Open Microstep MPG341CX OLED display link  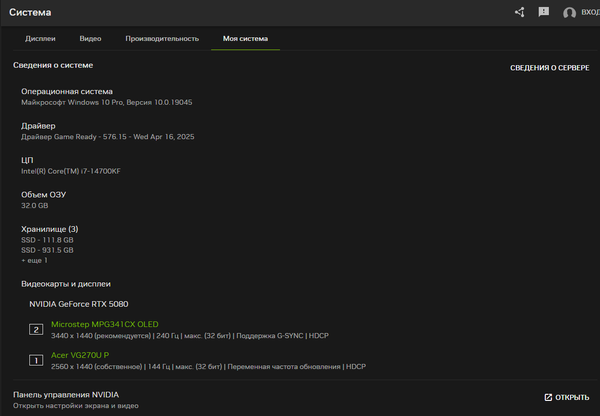tap(104, 324)
